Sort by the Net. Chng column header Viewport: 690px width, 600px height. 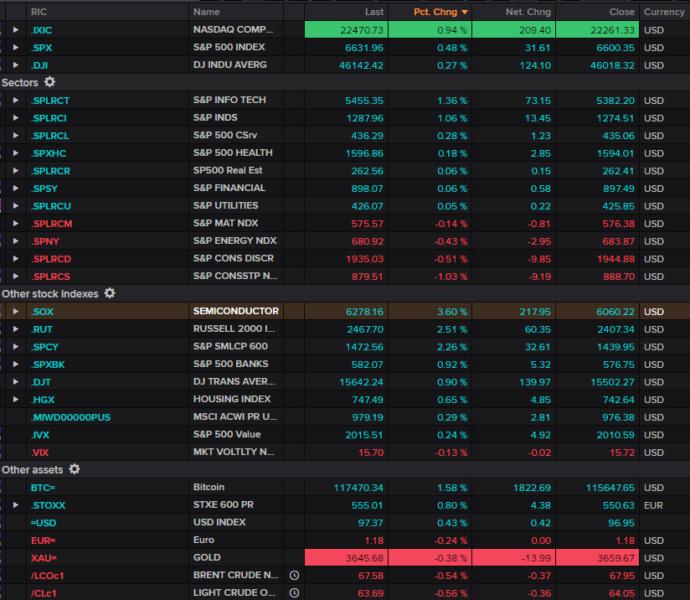[x=528, y=12]
